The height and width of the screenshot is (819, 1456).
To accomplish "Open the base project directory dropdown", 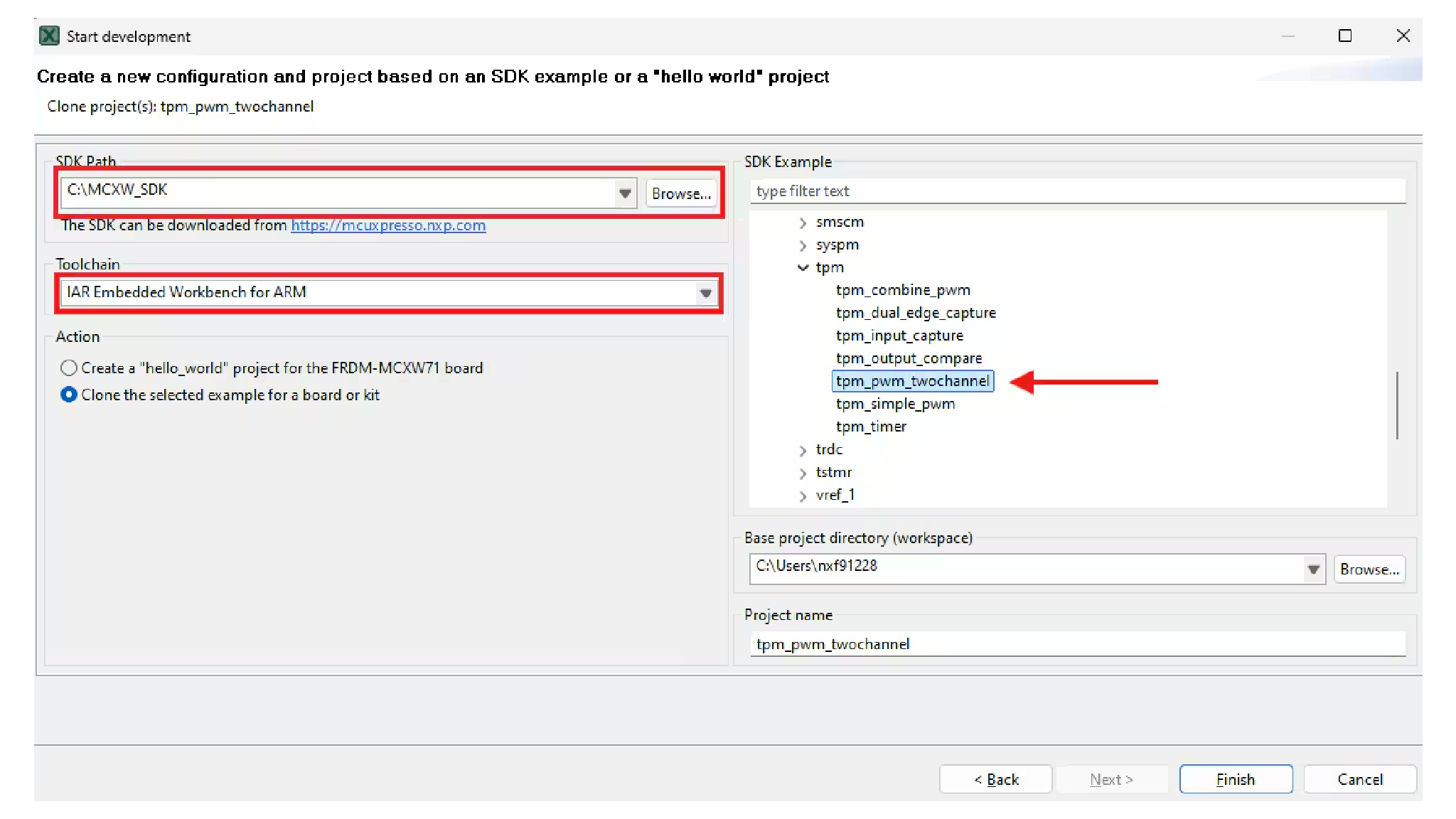I will coord(1313,569).
